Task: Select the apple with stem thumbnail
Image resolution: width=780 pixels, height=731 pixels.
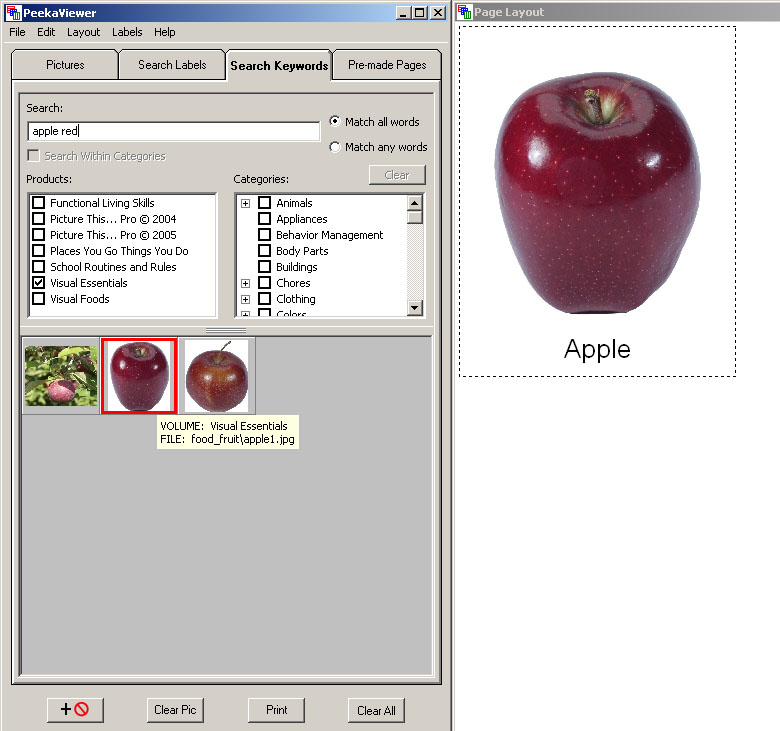Action: [x=217, y=376]
